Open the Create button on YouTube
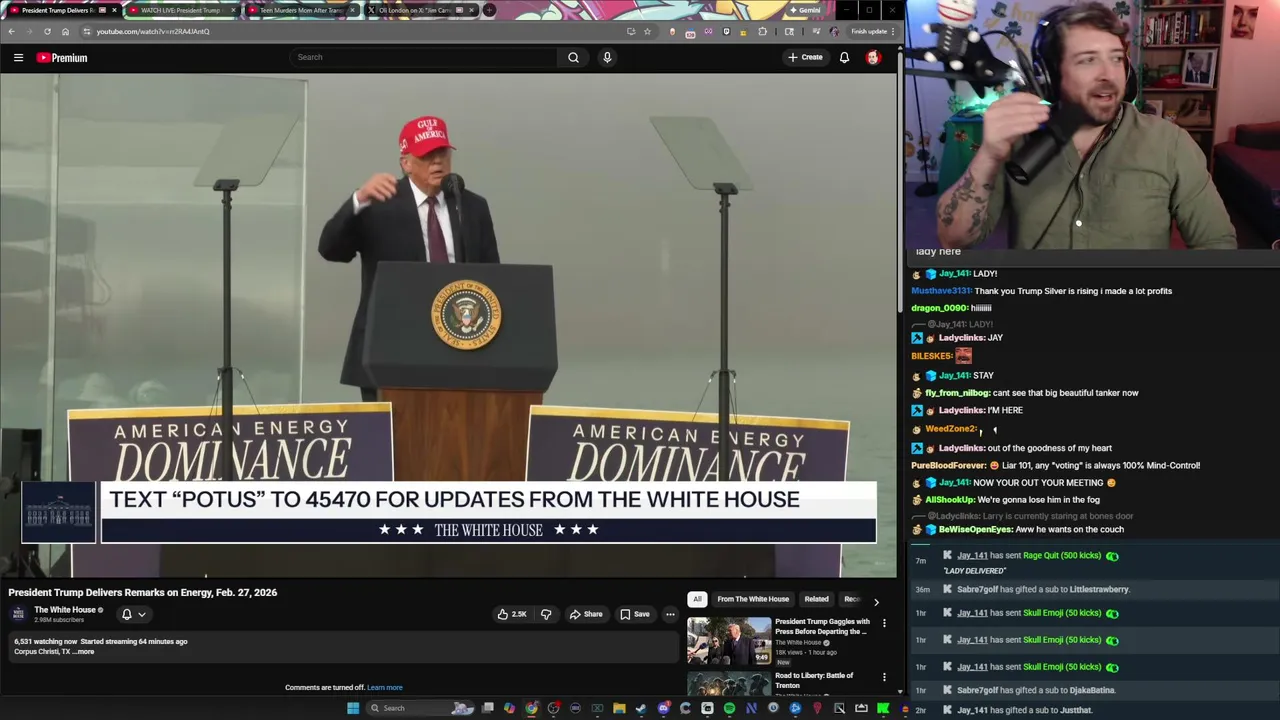Screen dimensions: 1280x720 click(805, 57)
